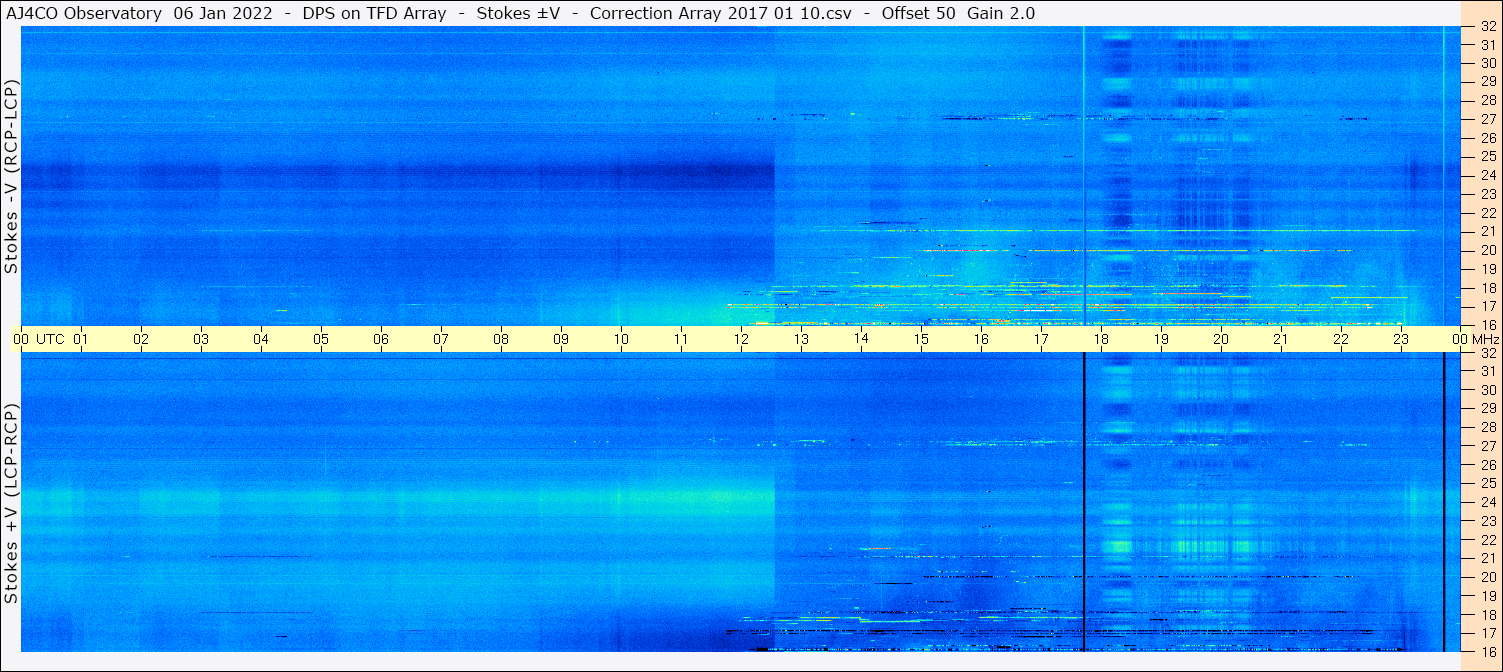Click 29 MHz label of Stokes +V panel

1488,409
